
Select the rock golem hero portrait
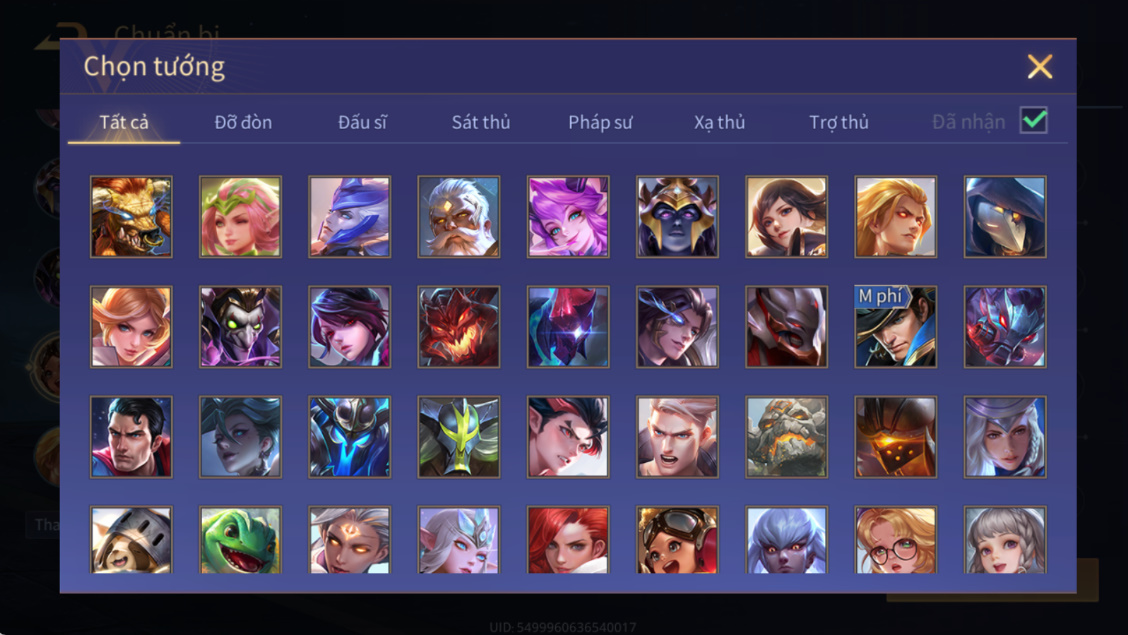click(x=786, y=437)
